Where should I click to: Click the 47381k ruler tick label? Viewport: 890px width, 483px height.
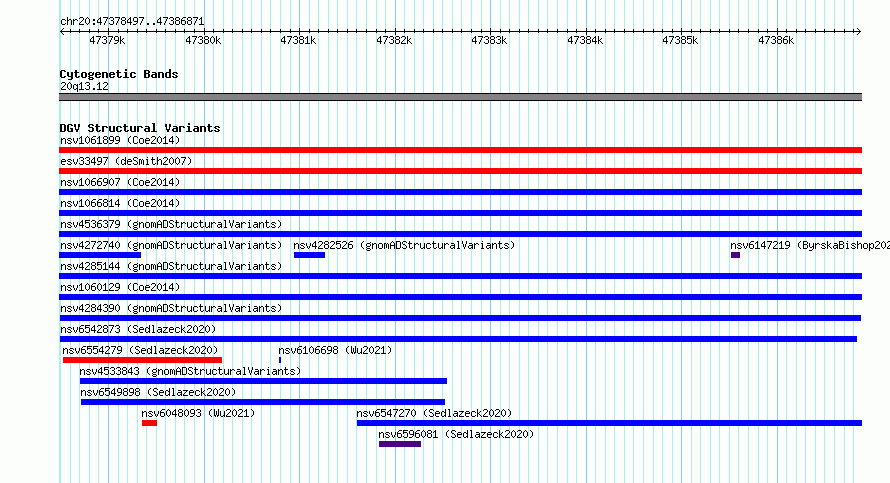point(298,41)
